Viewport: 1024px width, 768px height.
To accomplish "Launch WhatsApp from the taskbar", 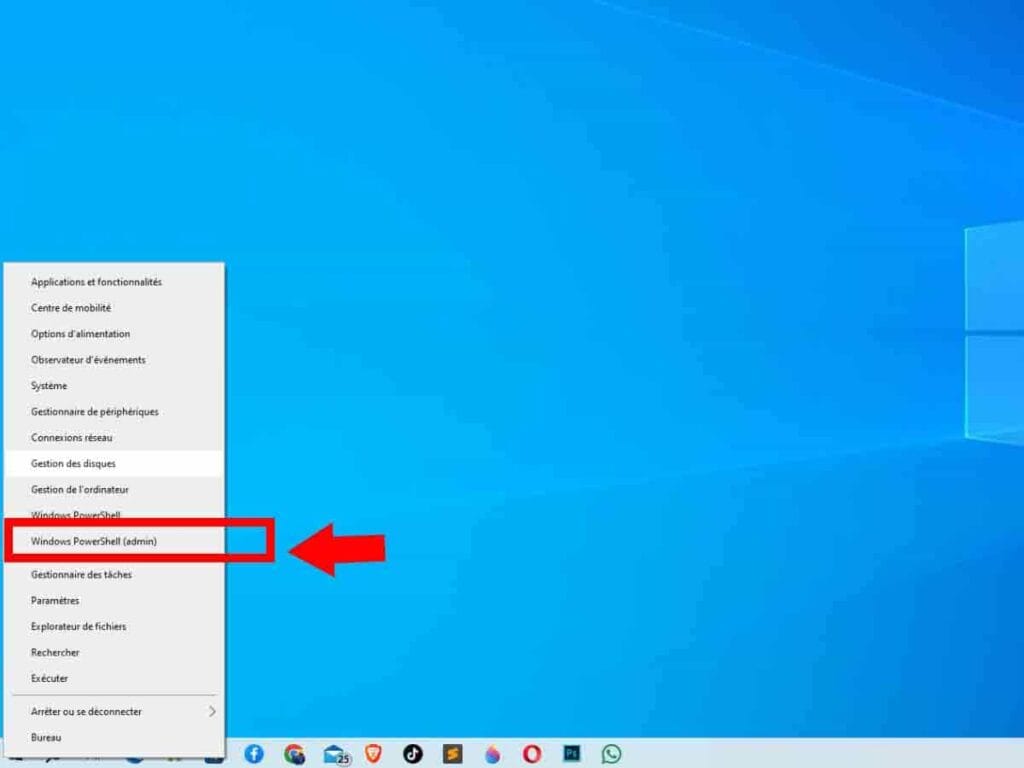I will [x=612, y=754].
